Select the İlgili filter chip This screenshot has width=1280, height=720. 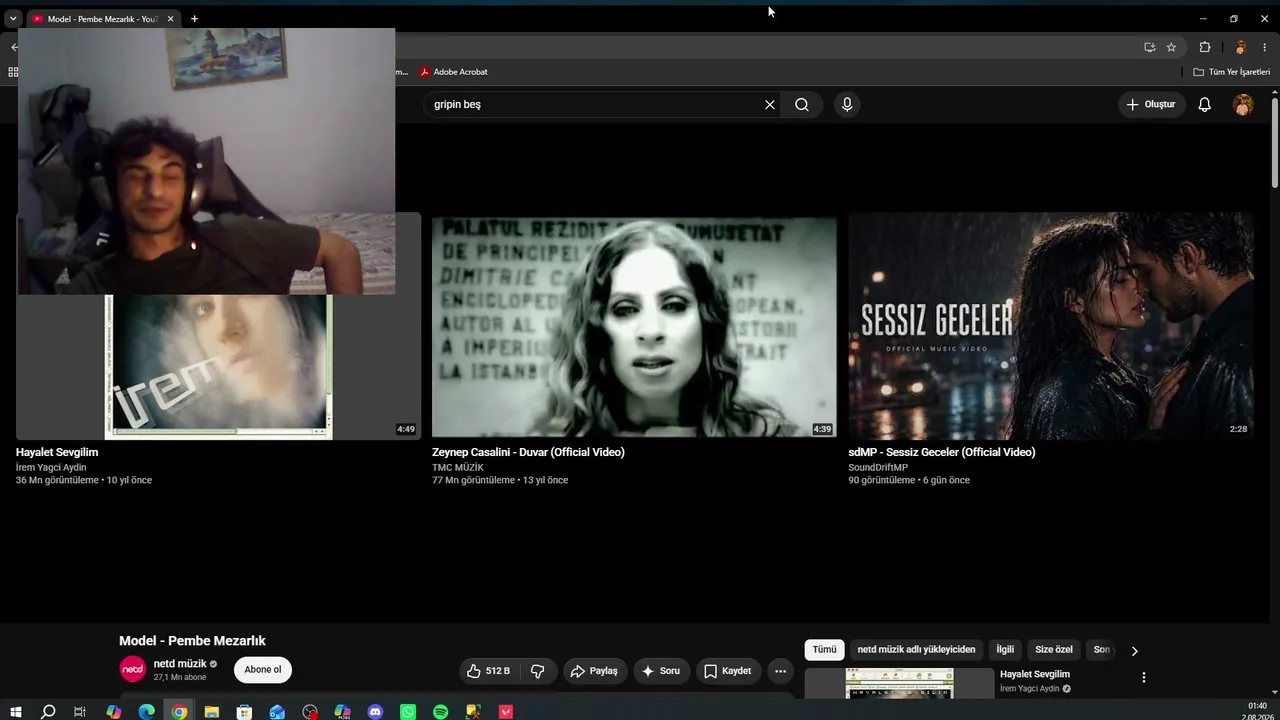1005,650
